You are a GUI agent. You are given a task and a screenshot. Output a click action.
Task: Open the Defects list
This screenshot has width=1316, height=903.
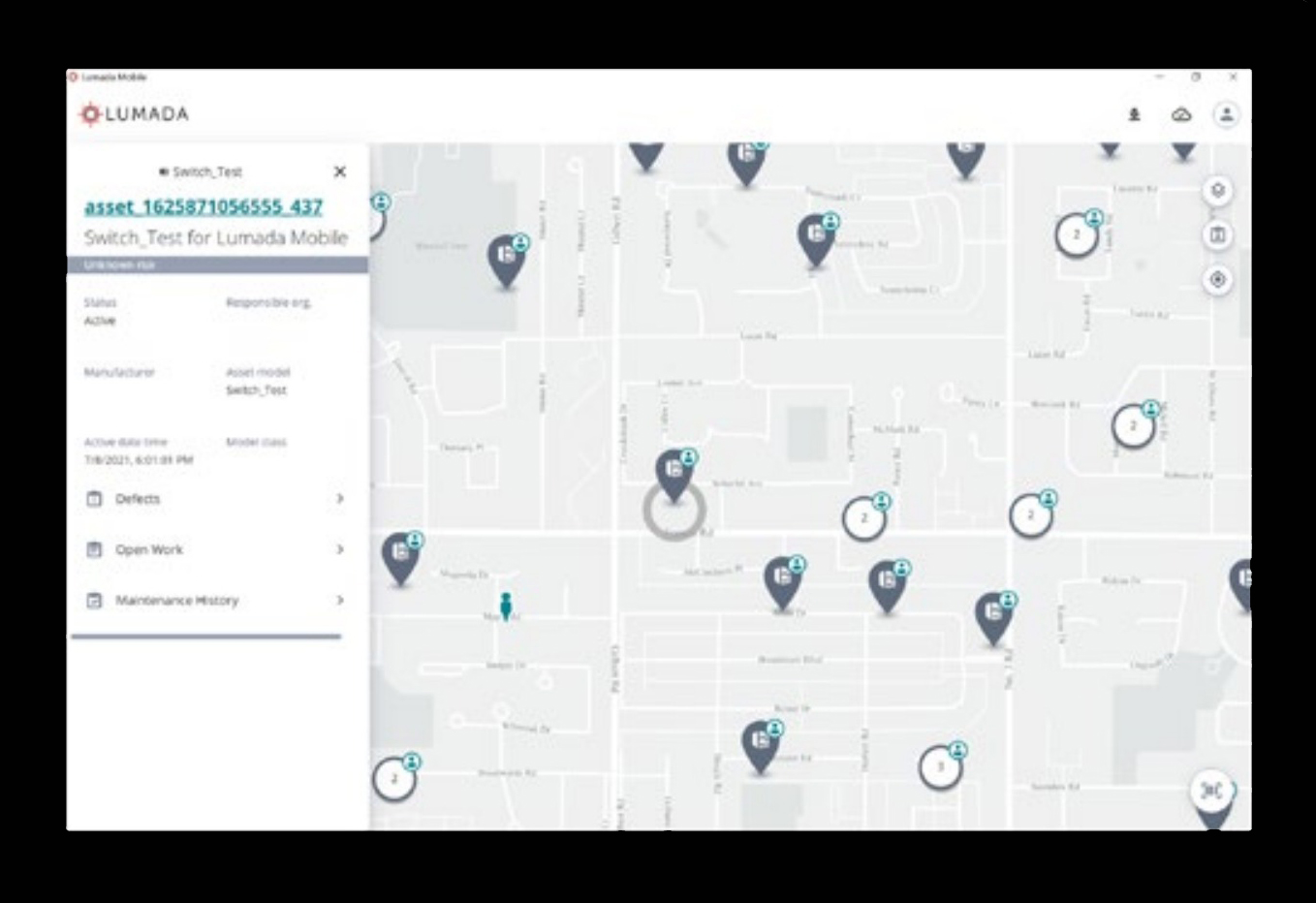point(215,499)
